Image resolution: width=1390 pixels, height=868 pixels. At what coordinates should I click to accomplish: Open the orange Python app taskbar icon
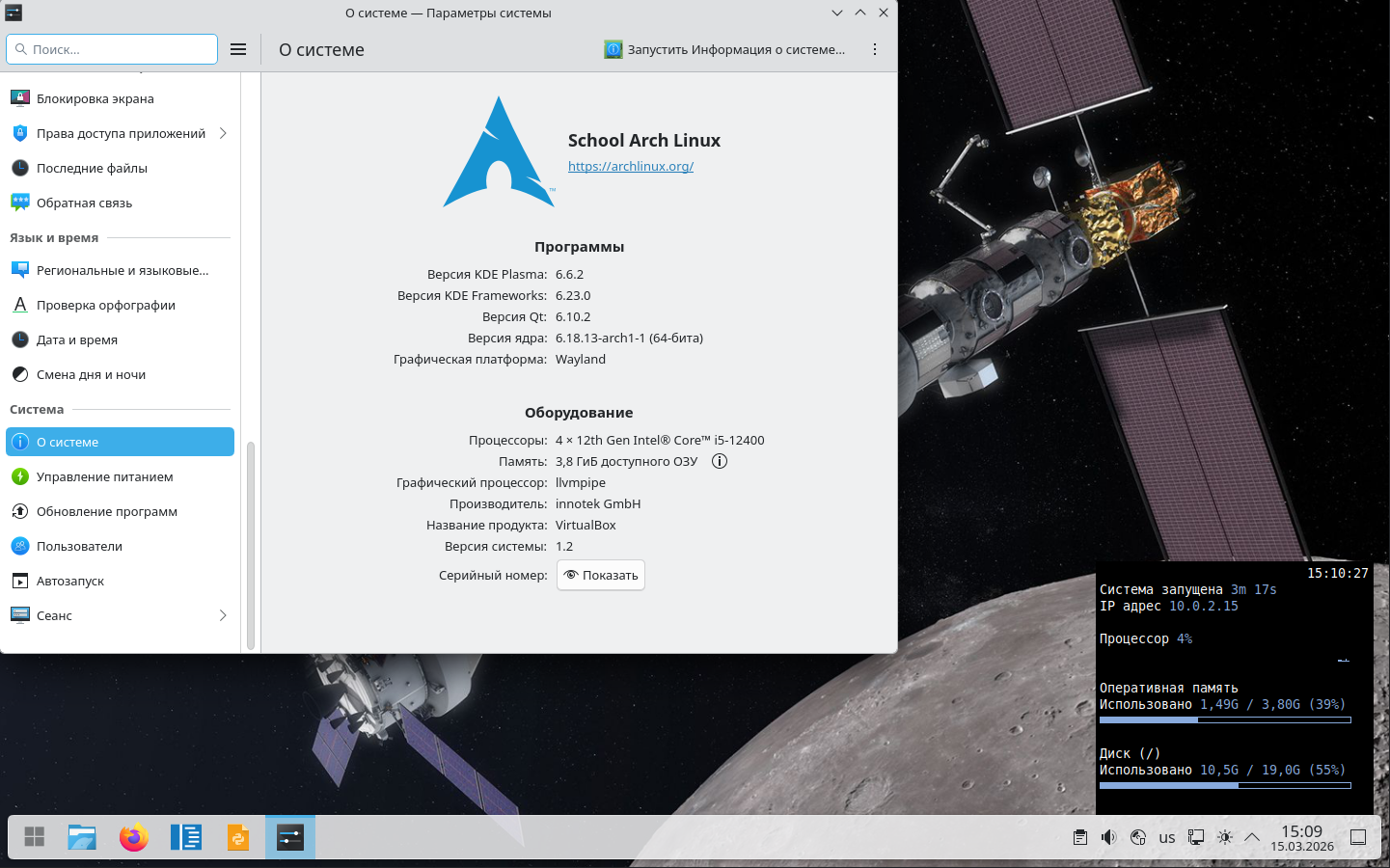pyautogui.click(x=238, y=837)
